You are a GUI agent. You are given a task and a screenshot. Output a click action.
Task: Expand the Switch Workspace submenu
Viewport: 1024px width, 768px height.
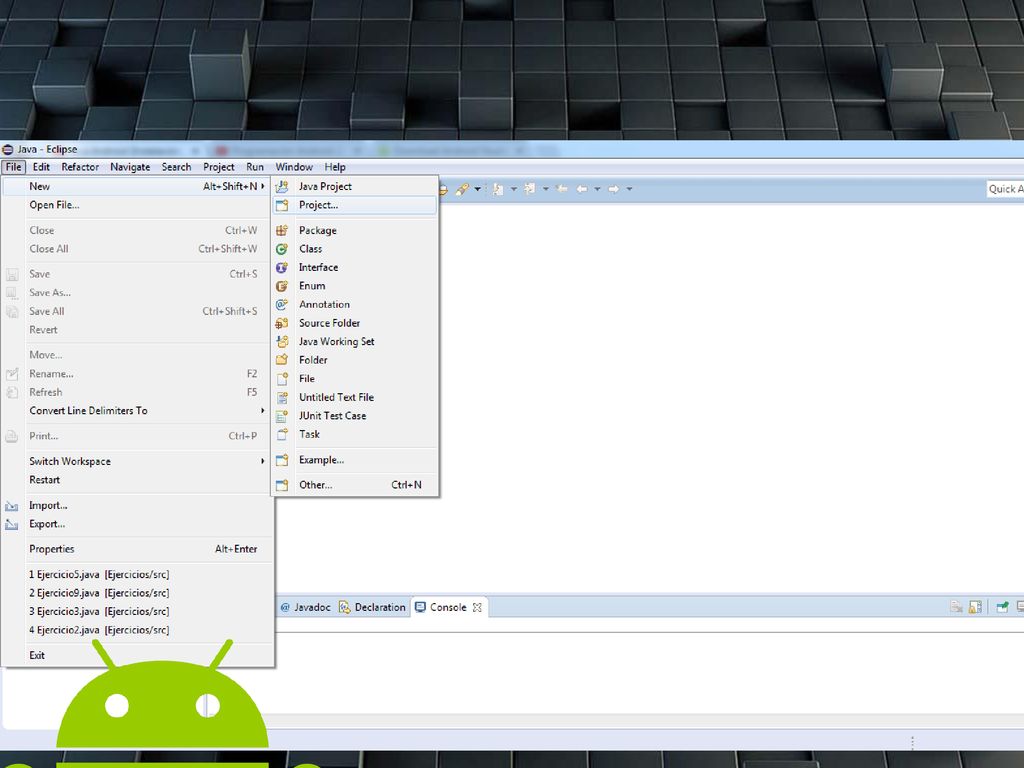pos(136,461)
